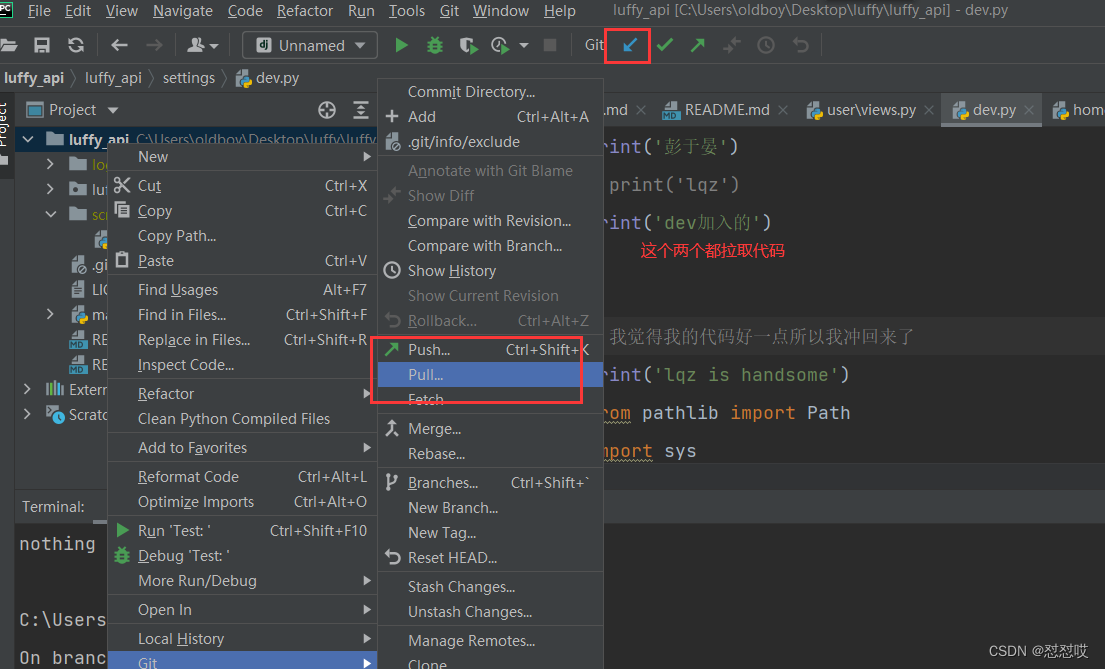
Task: Click the Git Push arrow toolbar icon
Action: [697, 45]
